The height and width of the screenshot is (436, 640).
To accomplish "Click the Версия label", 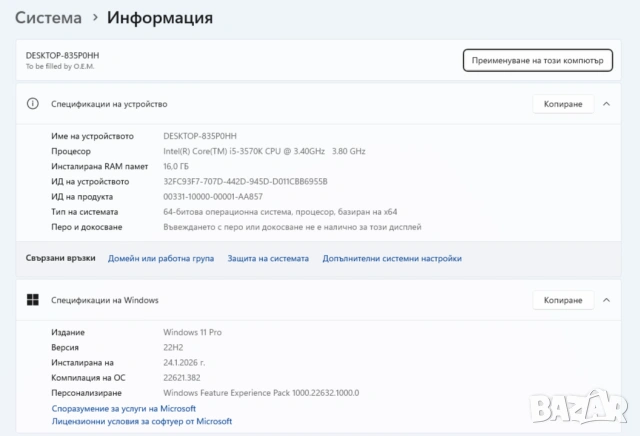I will 65,347.
